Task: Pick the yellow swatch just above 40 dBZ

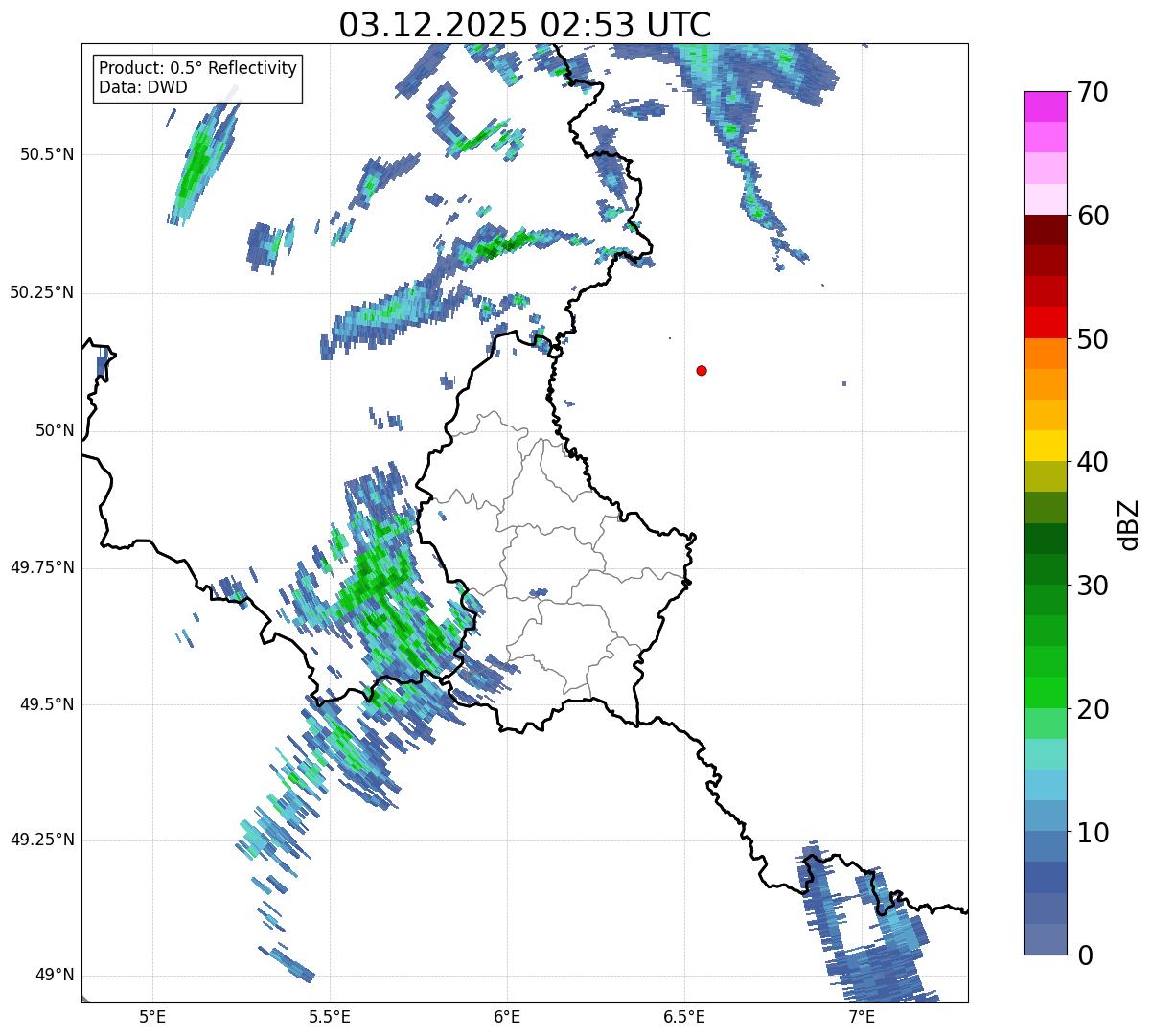Action: pos(1046,446)
